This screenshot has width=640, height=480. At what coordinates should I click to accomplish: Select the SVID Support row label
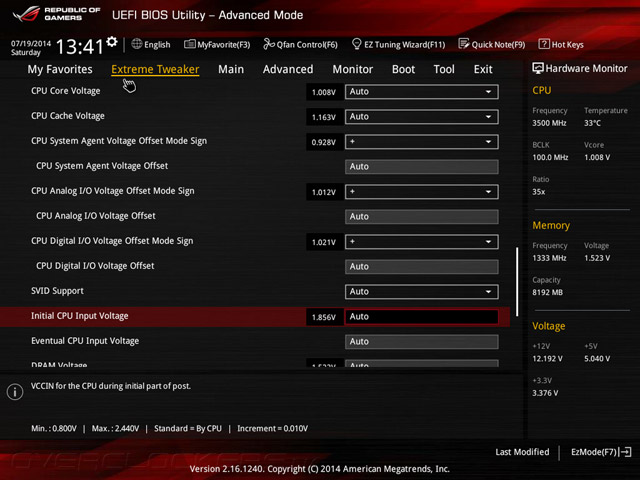pos(57,291)
